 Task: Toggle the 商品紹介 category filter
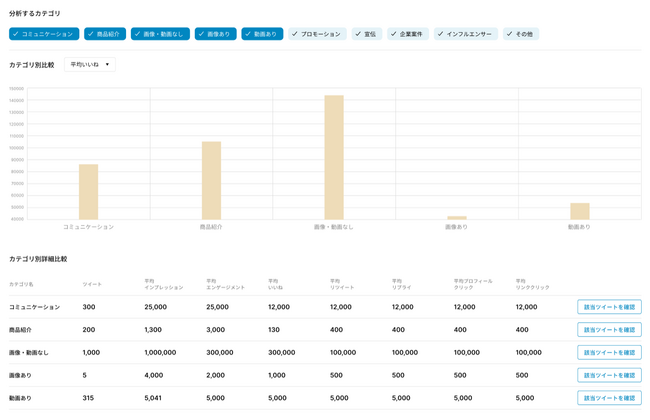point(105,34)
